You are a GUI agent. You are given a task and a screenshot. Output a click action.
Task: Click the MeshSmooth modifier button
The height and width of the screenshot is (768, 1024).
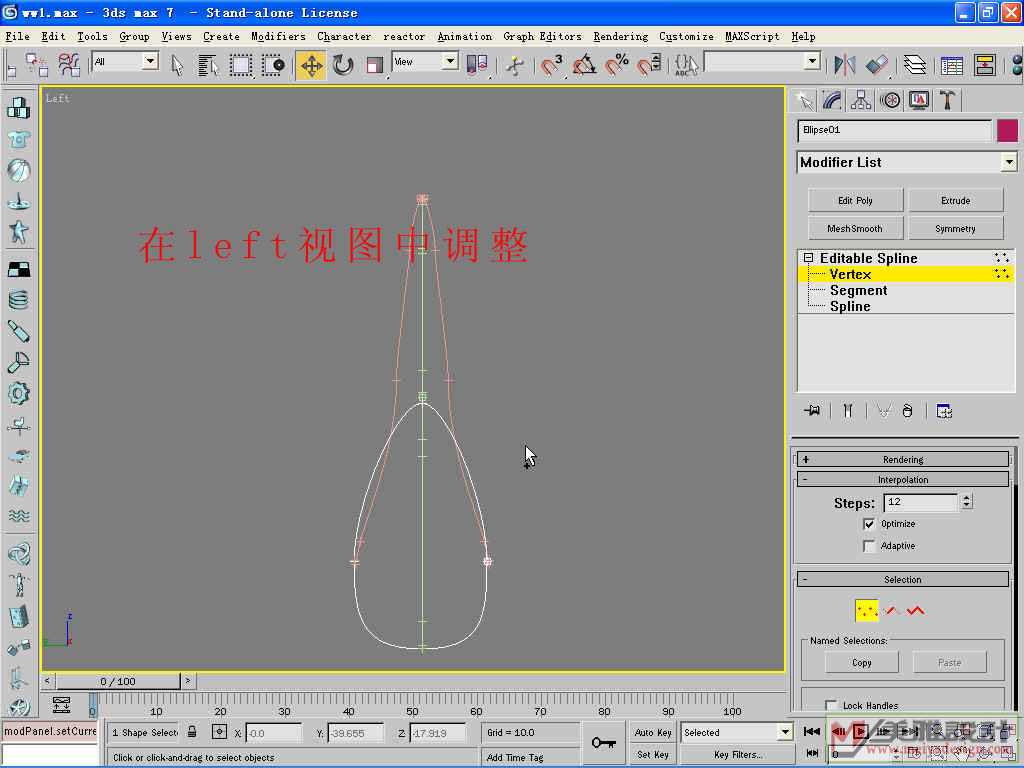pos(856,229)
